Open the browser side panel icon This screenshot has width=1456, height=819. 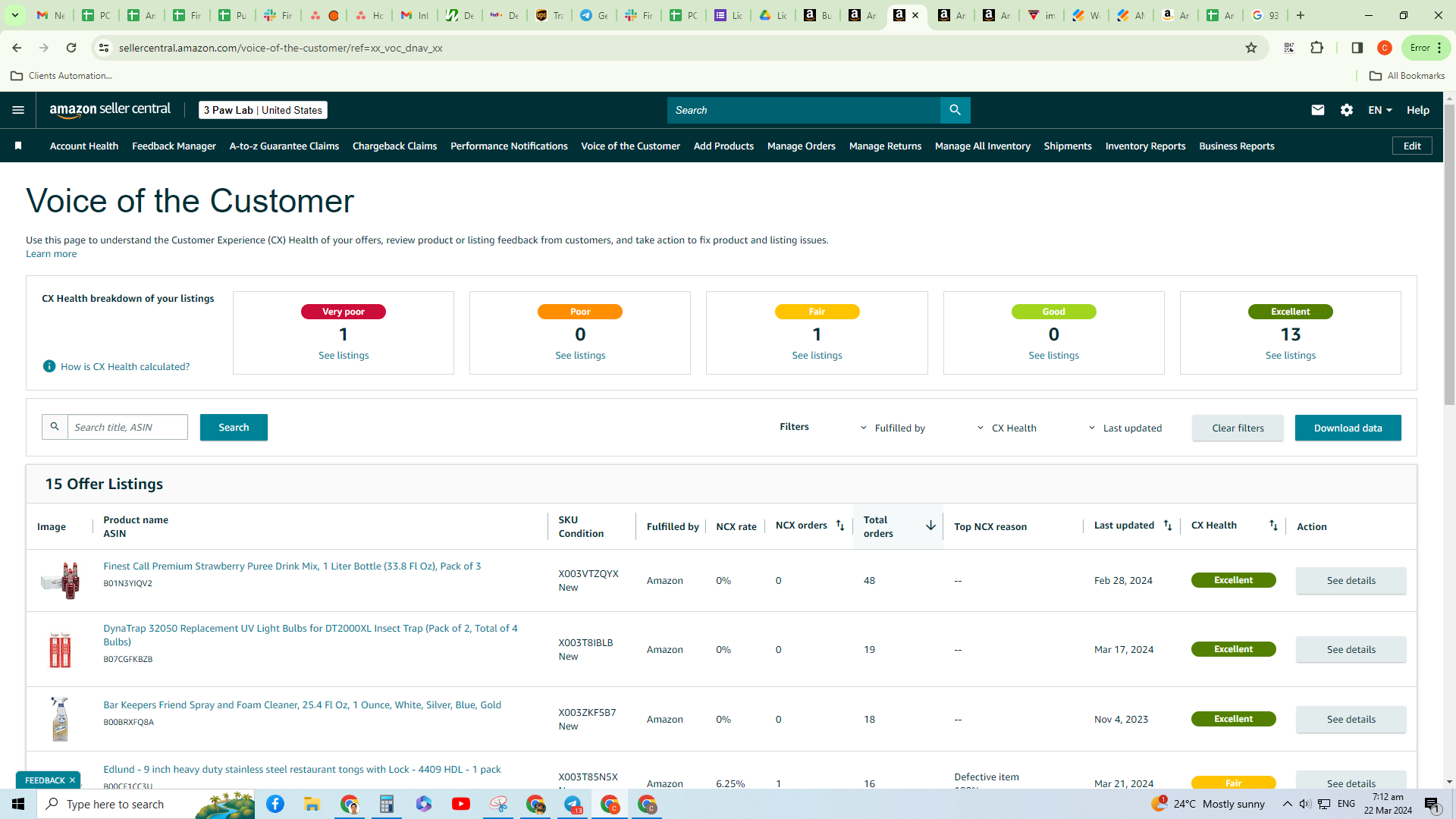point(1357,48)
